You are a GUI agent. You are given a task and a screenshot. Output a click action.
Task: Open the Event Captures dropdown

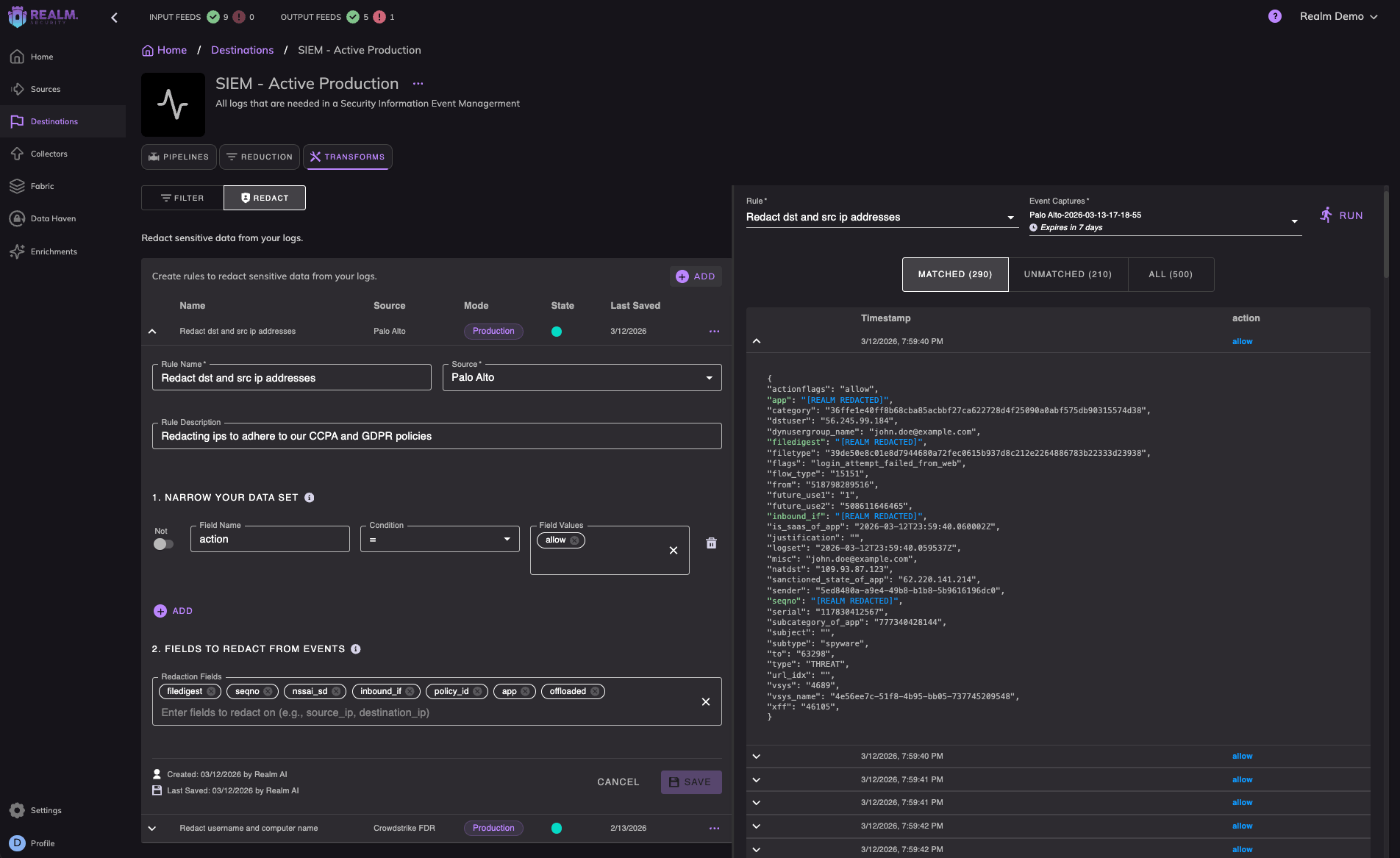pos(1293,221)
